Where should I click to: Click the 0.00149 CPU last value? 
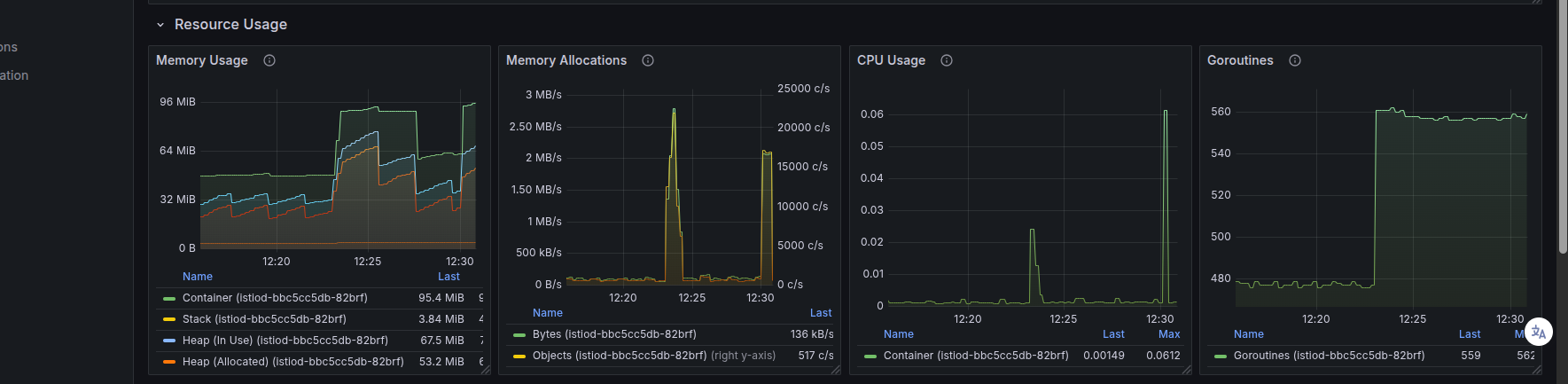pos(1104,356)
